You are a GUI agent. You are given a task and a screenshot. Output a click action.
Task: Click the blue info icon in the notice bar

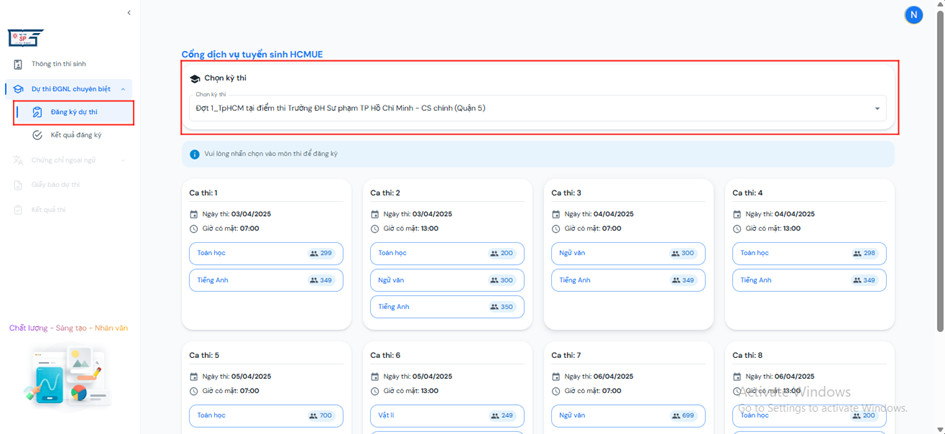pos(194,154)
